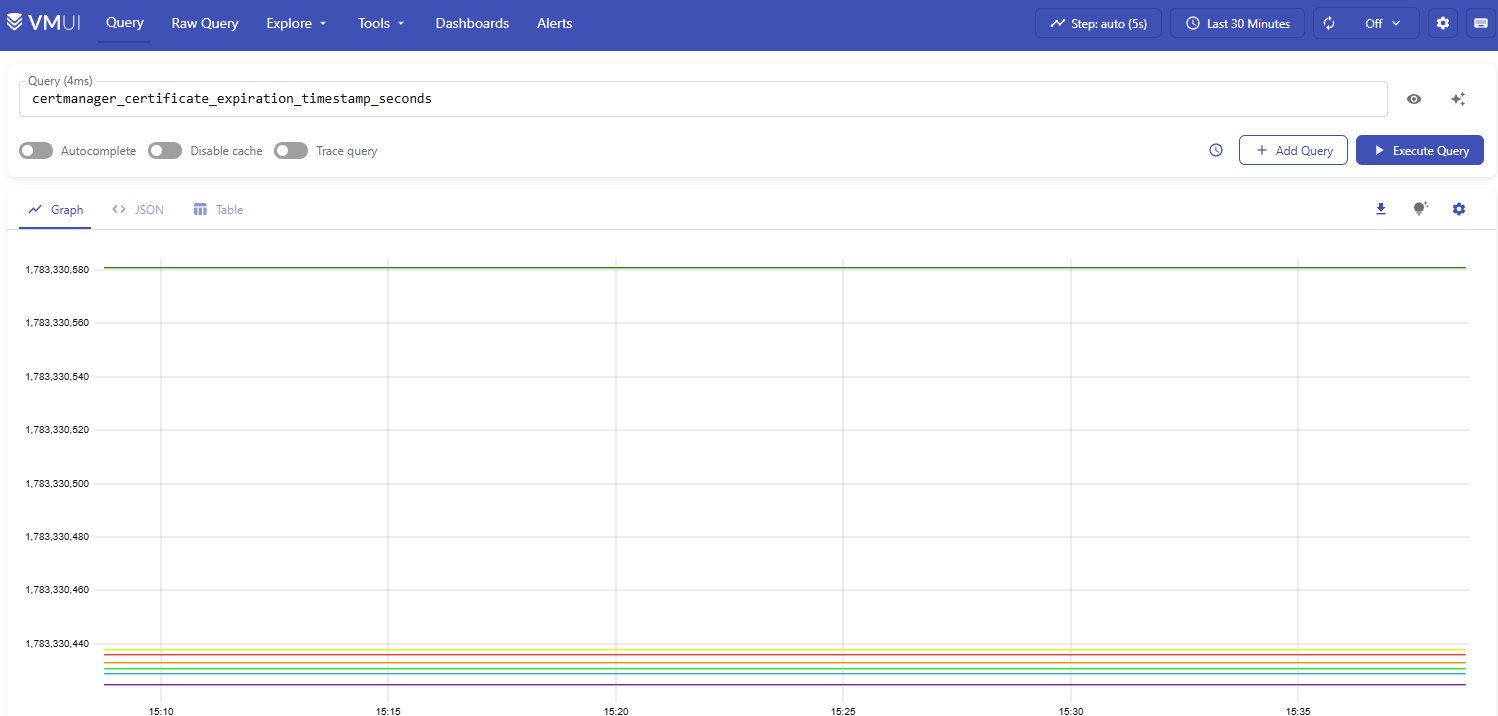1498x716 pixels.
Task: Toggle Autocomplete switch
Action: 36,151
